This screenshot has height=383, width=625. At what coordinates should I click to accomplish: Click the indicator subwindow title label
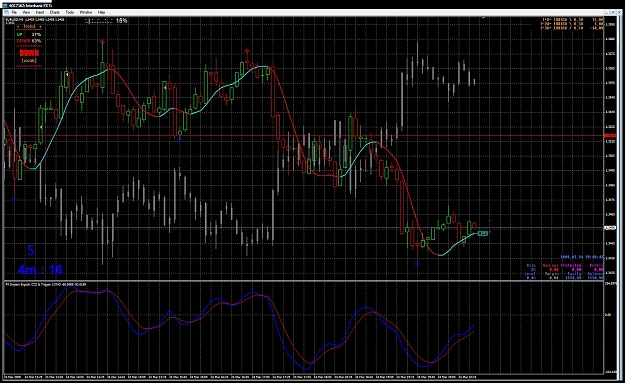[45, 284]
